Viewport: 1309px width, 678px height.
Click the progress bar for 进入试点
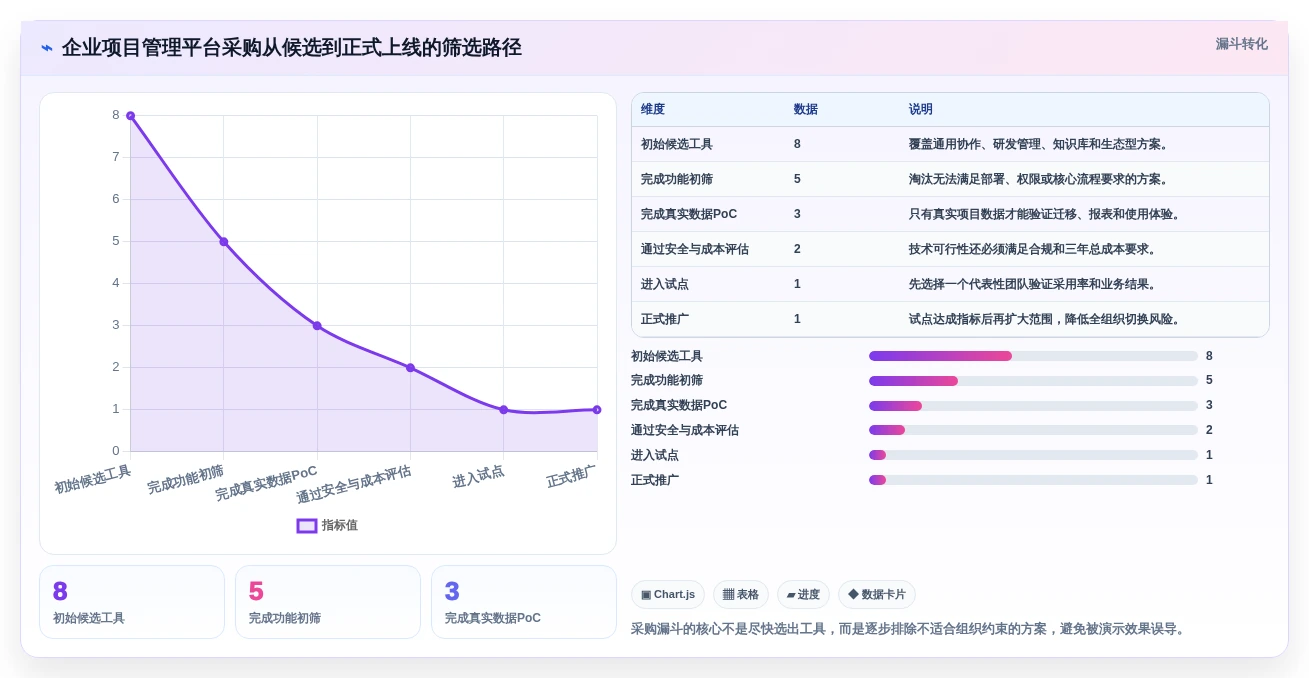pyautogui.click(x=1033, y=455)
